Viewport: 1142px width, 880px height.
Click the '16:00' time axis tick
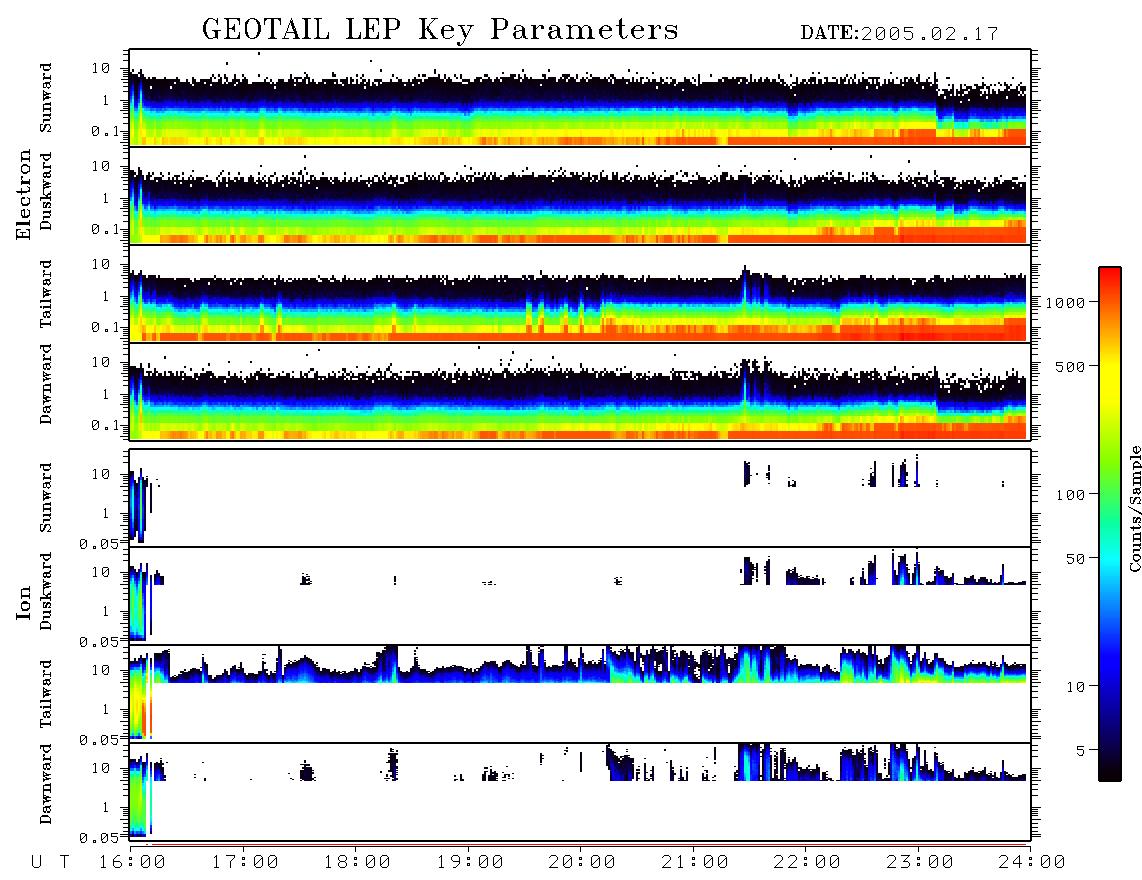[132, 862]
